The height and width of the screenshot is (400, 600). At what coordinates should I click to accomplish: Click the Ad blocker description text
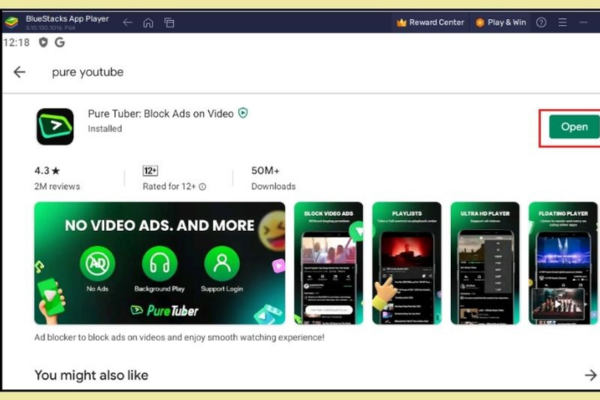tap(179, 338)
